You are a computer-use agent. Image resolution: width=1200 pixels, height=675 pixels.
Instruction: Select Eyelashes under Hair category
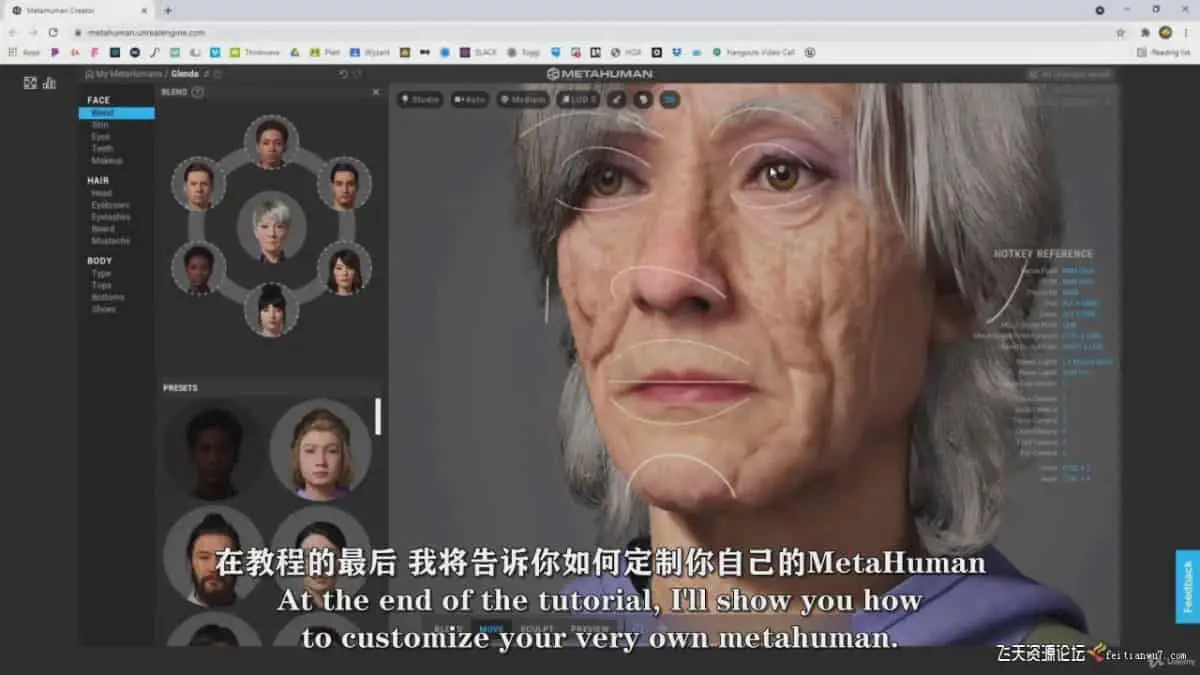pyautogui.click(x=110, y=217)
